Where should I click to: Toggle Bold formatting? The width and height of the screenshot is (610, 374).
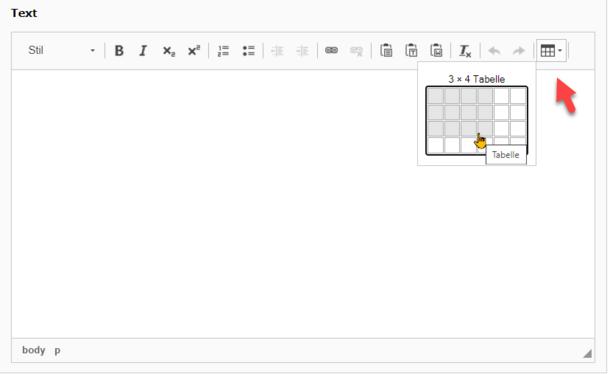(119, 51)
